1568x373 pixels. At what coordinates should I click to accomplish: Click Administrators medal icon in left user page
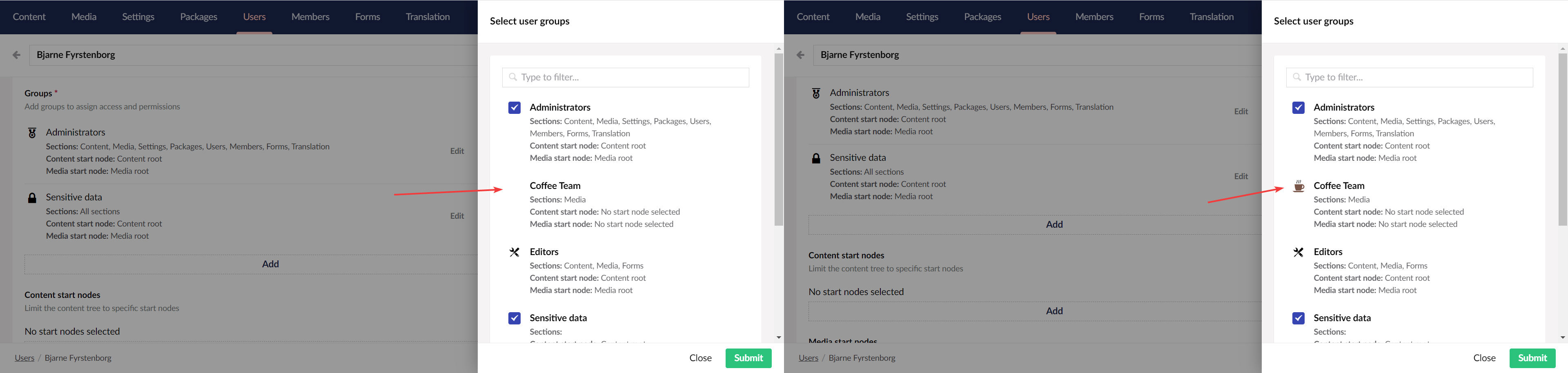click(x=32, y=133)
